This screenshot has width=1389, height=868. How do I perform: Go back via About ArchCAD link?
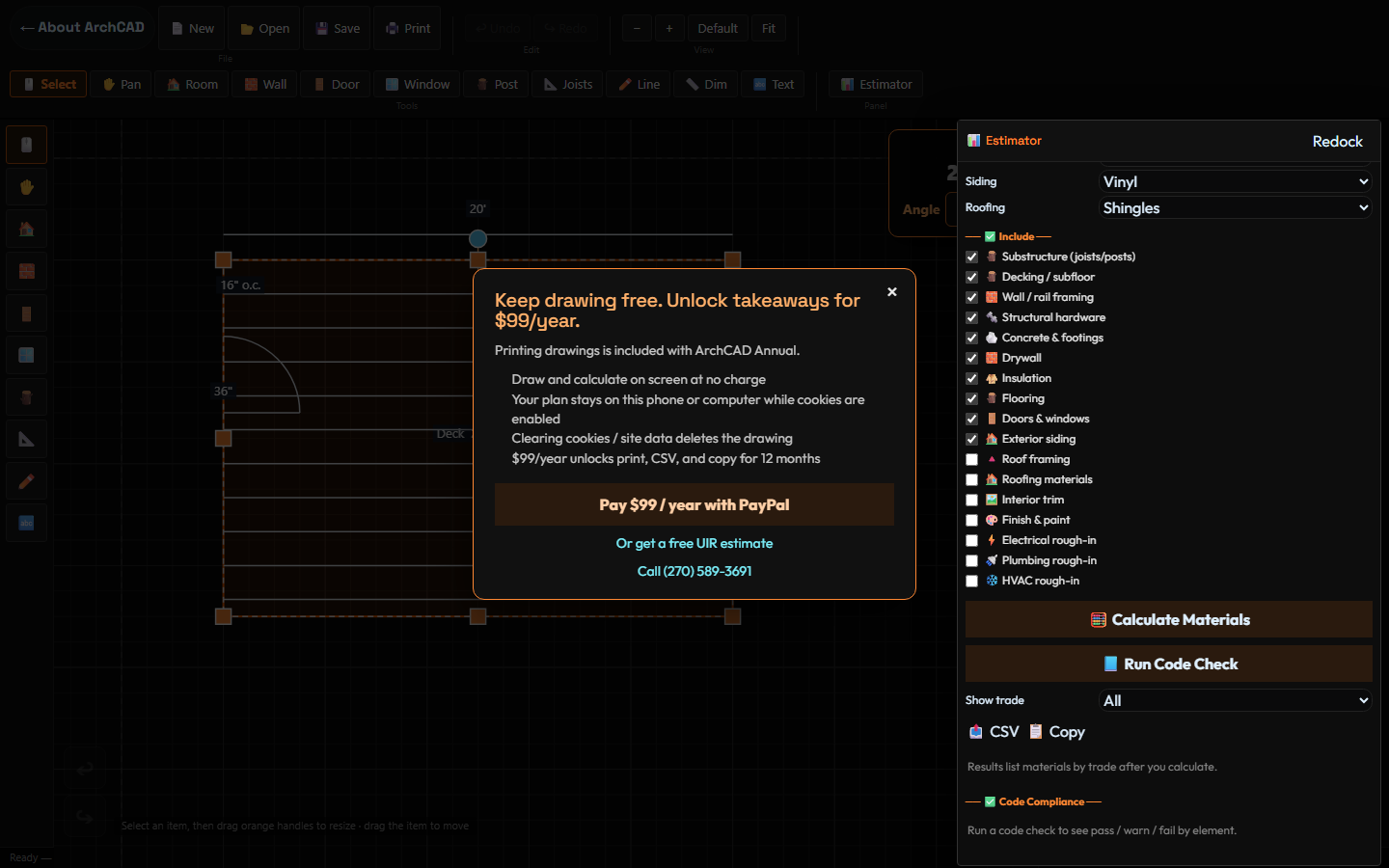coord(82,27)
